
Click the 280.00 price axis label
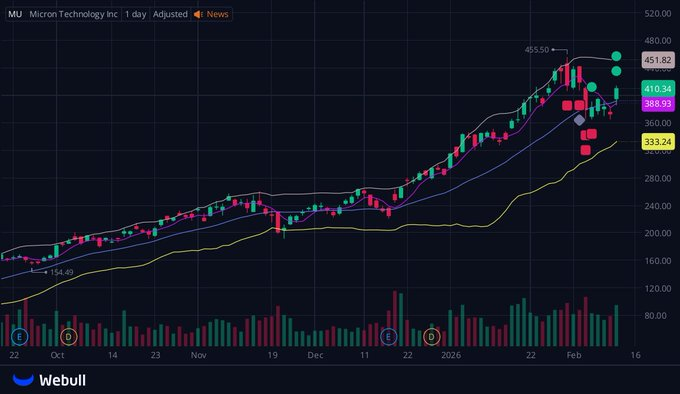click(x=658, y=178)
